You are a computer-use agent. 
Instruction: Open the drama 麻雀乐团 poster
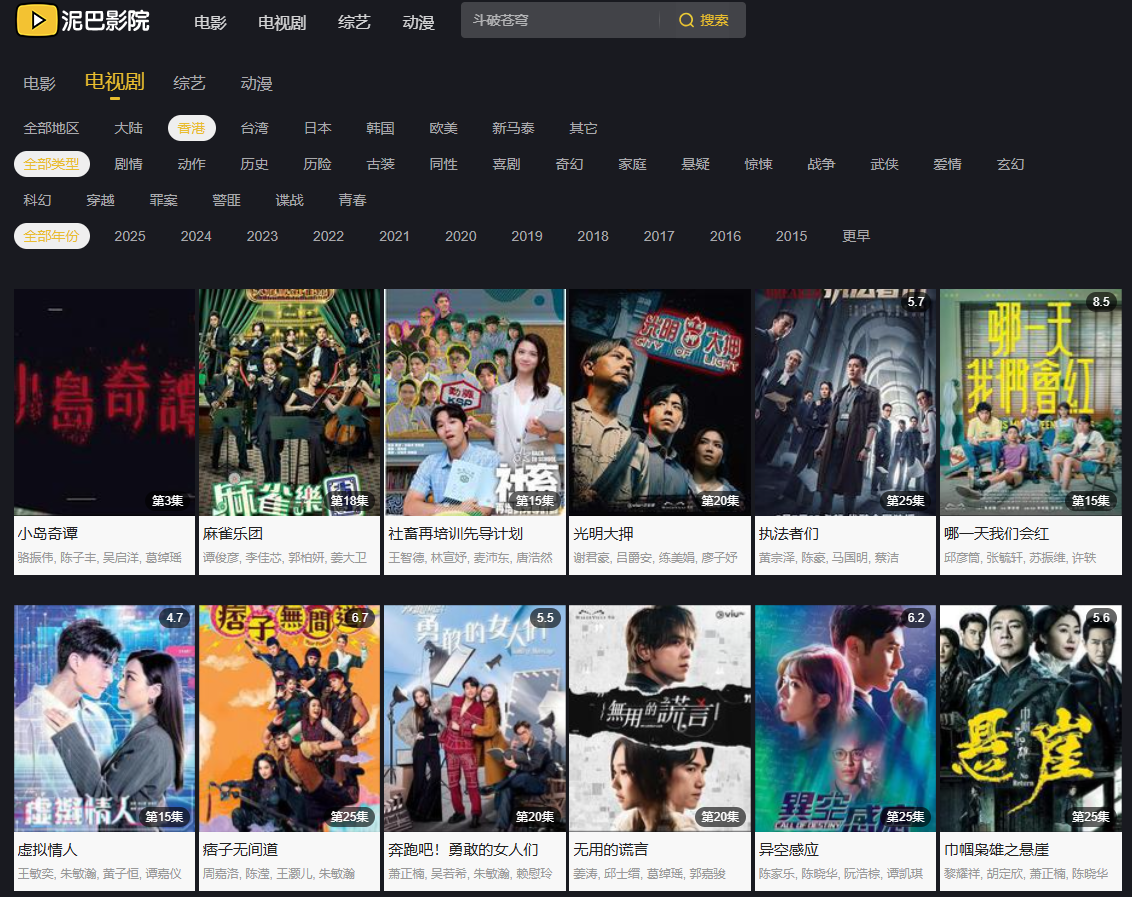tap(289, 402)
